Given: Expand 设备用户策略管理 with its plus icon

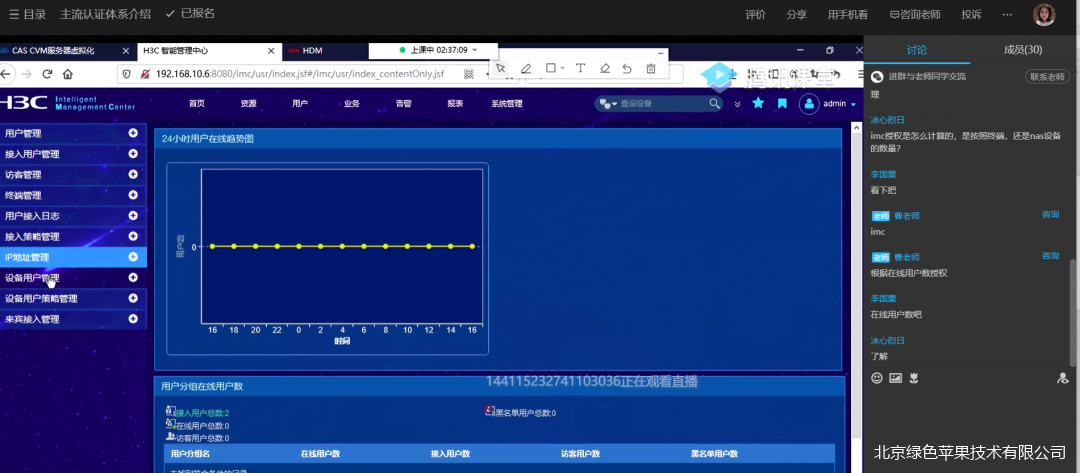Looking at the screenshot, I should coord(133,298).
